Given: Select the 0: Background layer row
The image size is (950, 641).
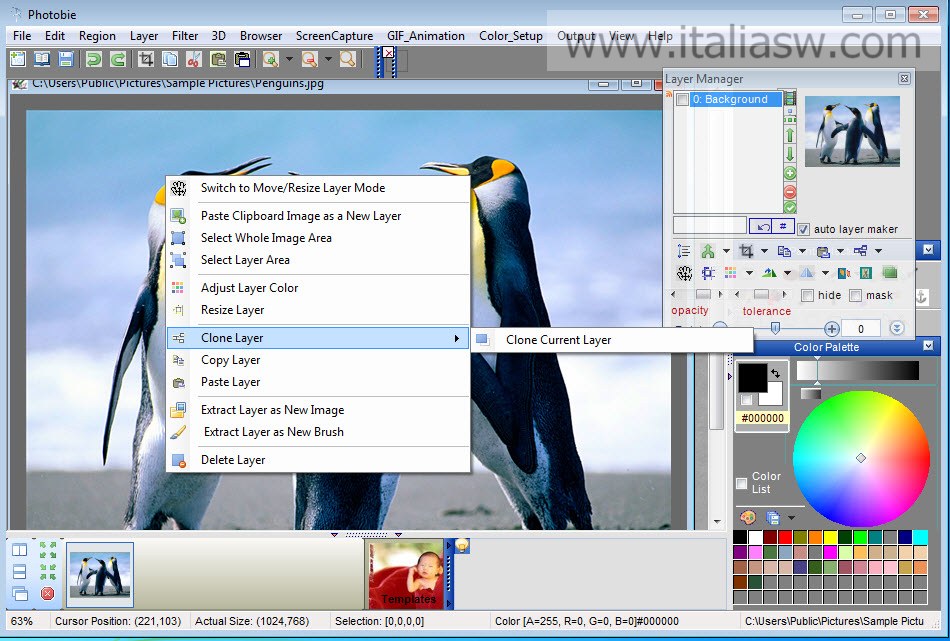Looking at the screenshot, I should [x=735, y=99].
